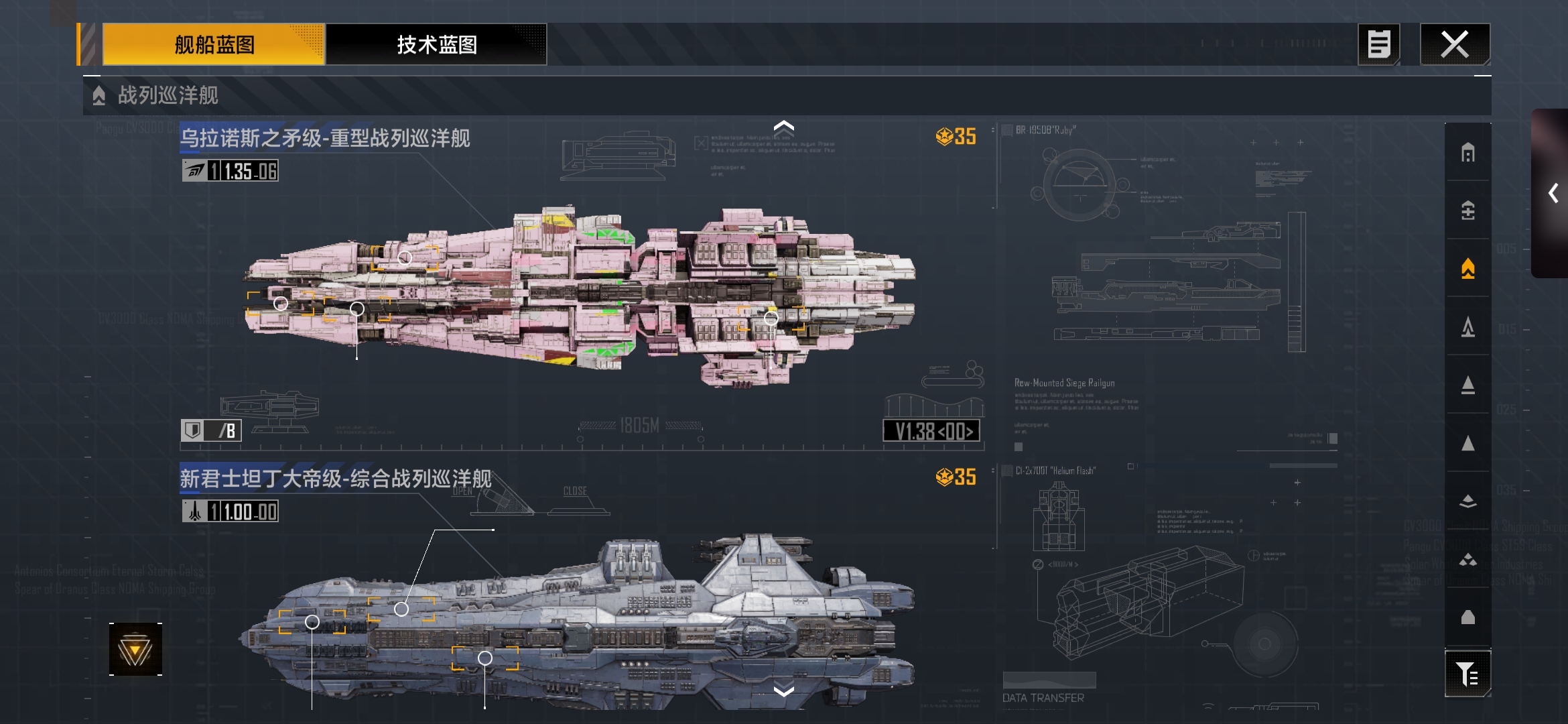Select the layered chevron ship class icon
The image size is (1568, 724).
pyautogui.click(x=1467, y=501)
